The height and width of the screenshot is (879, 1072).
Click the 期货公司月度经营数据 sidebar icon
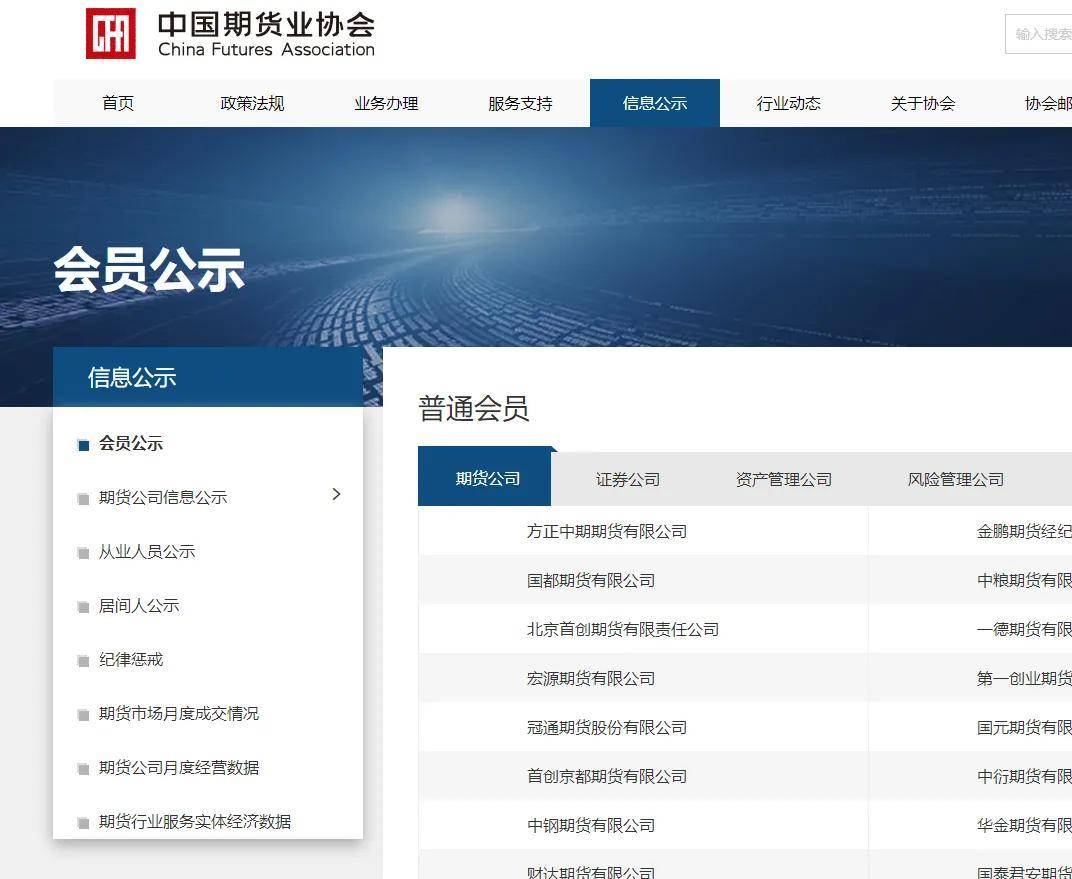83,767
